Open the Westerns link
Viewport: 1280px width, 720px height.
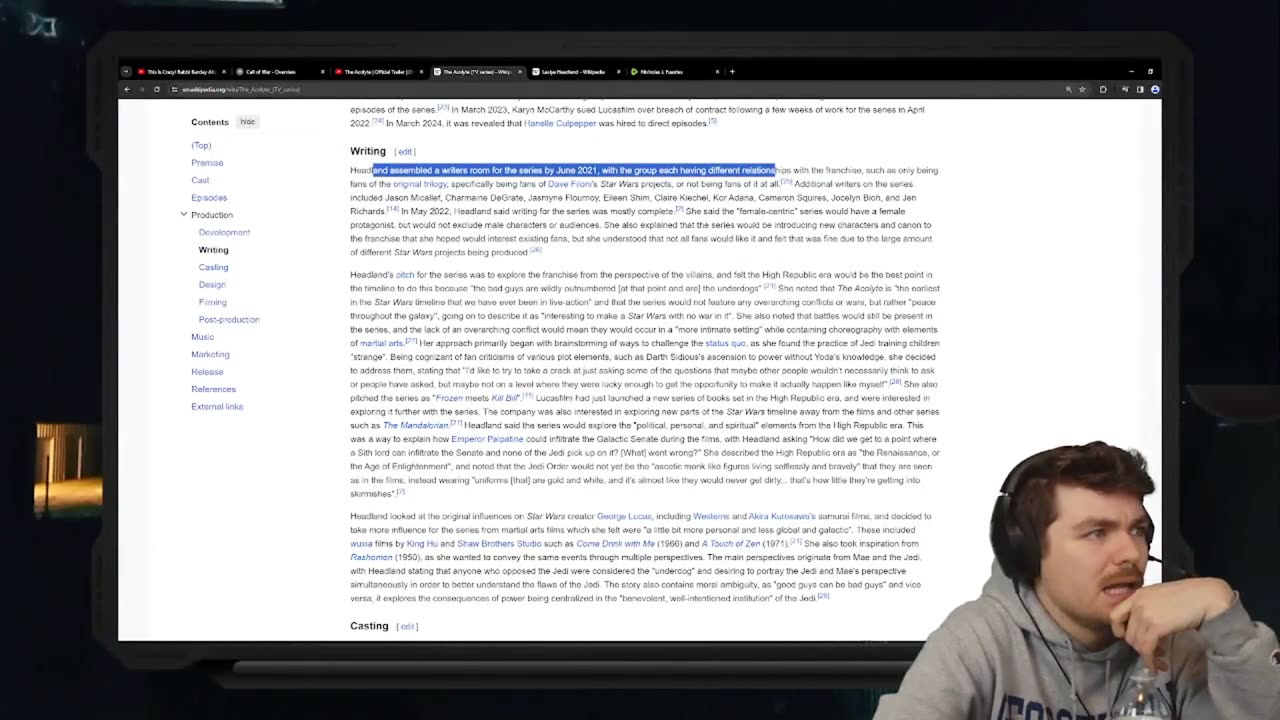click(x=711, y=516)
